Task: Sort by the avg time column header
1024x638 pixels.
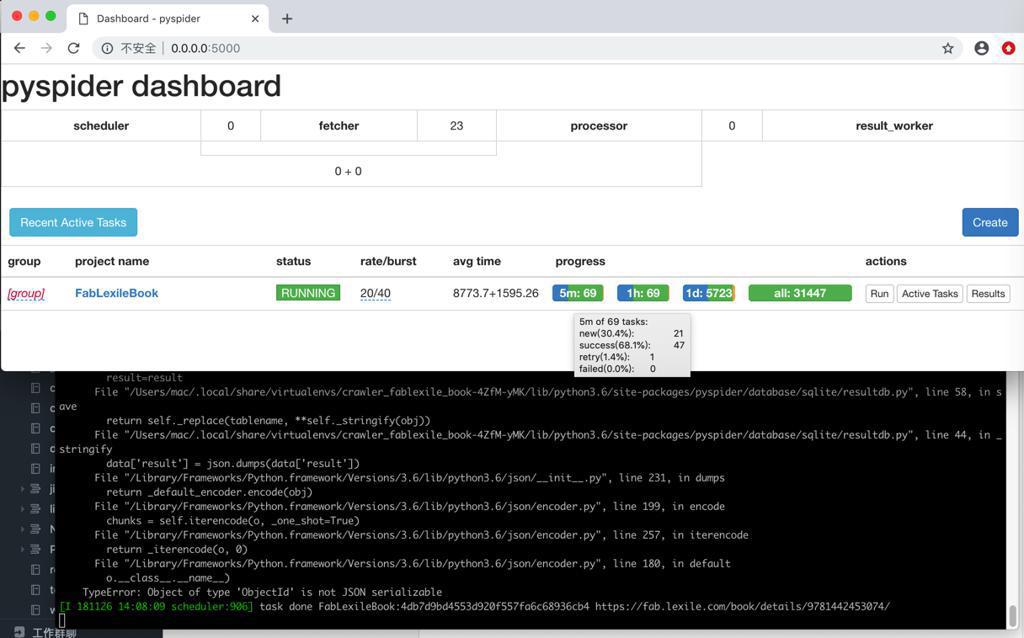Action: pyautogui.click(x=477, y=261)
